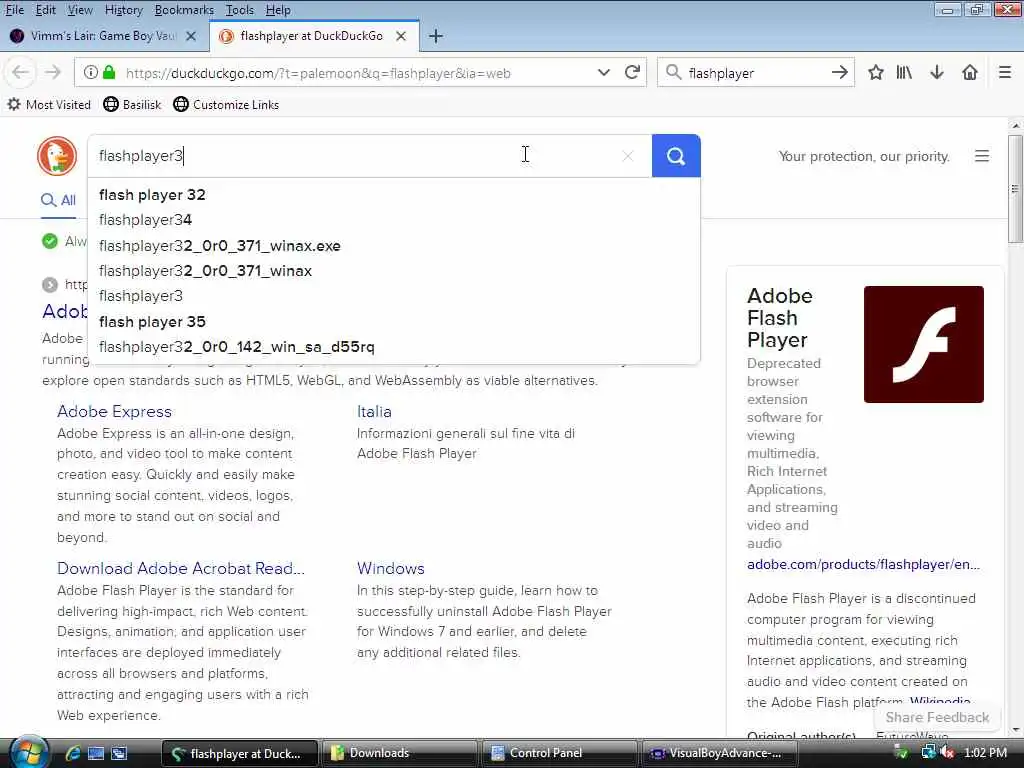Viewport: 1024px width, 768px height.
Task: Close the flashplayer at DuckDuckGo tab
Action: pyautogui.click(x=401, y=36)
